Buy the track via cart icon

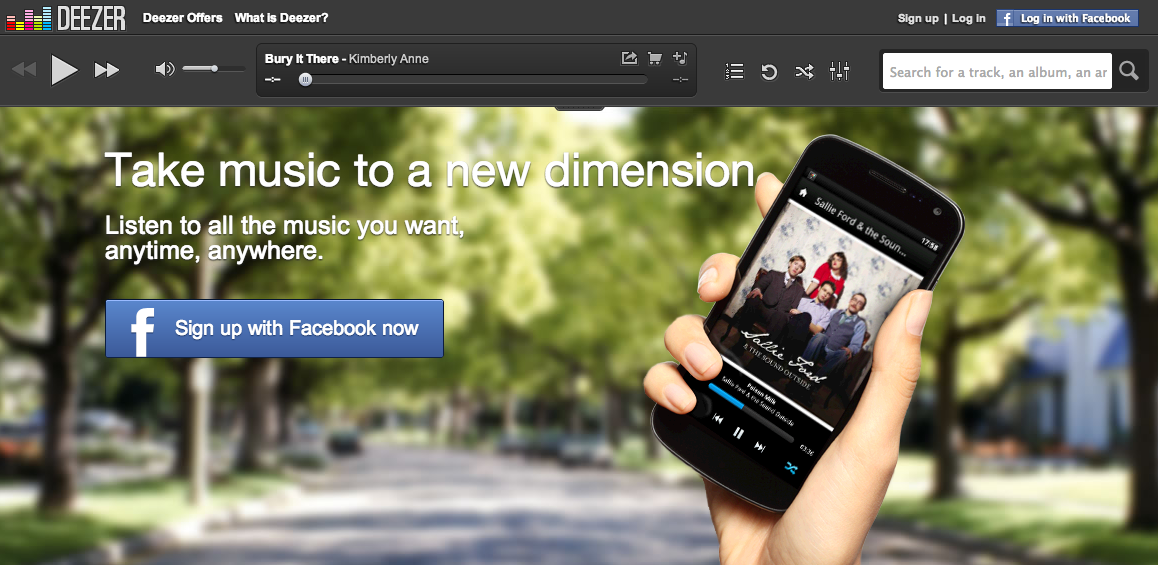pyautogui.click(x=654, y=58)
